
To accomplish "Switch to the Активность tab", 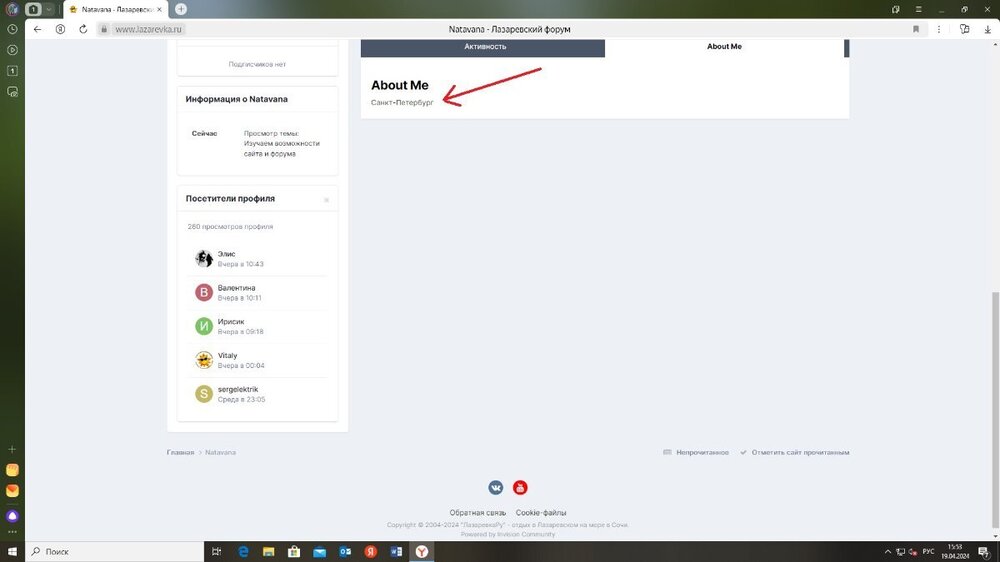I will pos(485,47).
